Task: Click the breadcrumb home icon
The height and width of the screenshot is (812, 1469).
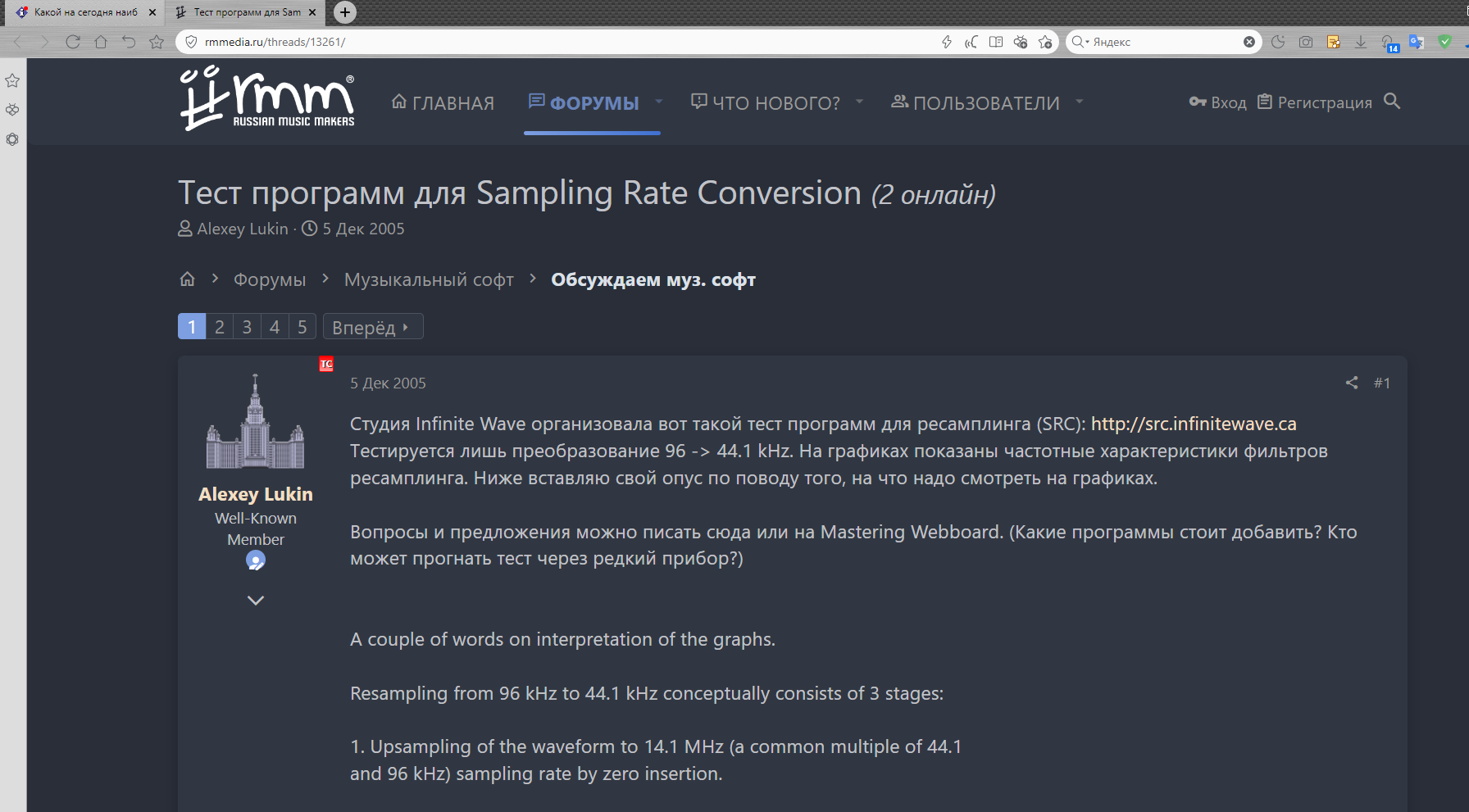Action: 188,279
